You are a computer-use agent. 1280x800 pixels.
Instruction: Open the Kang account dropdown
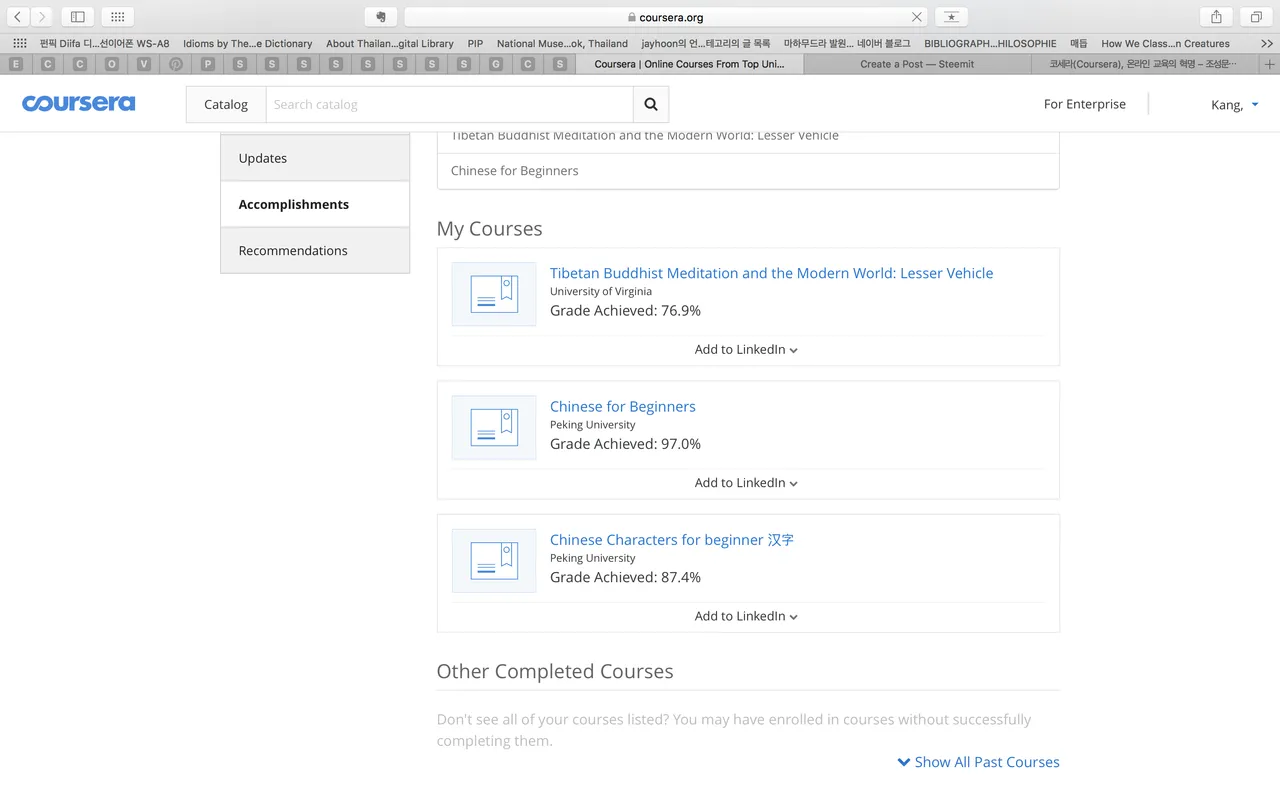coord(1235,104)
